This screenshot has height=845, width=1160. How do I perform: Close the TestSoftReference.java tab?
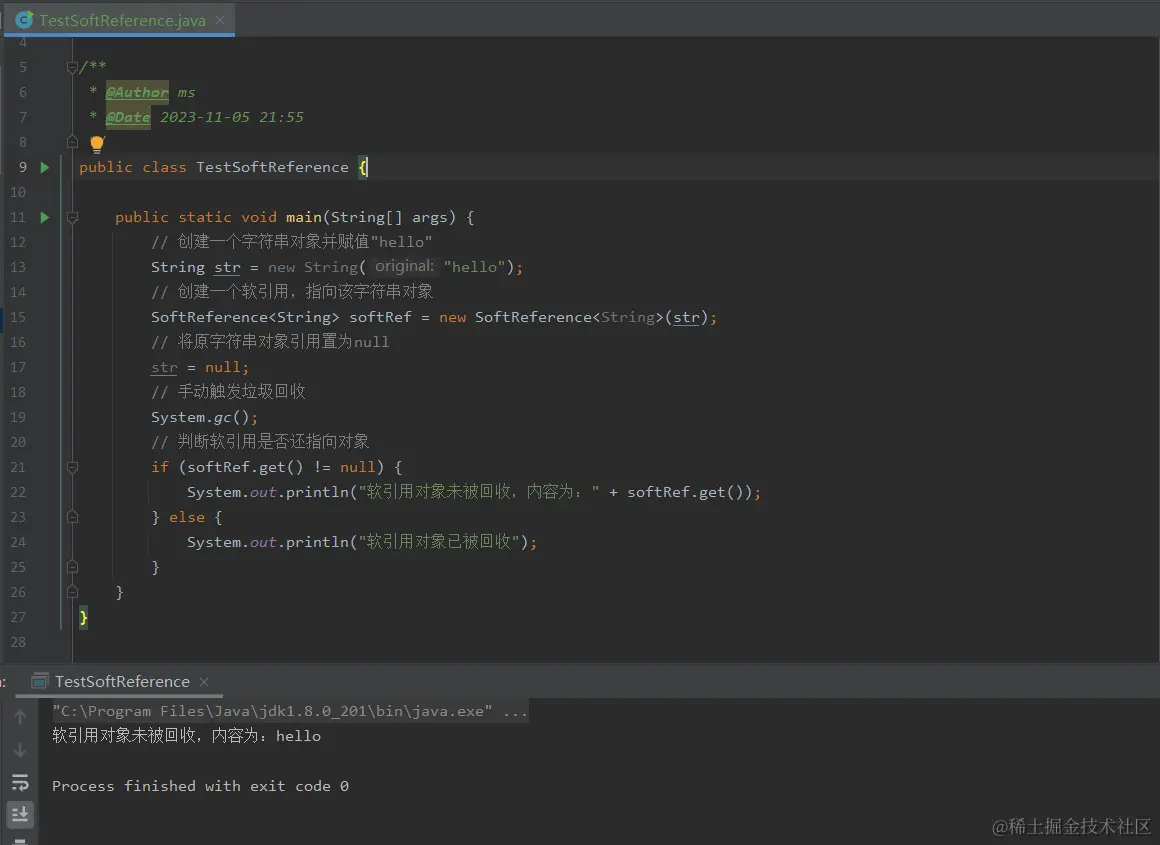[x=220, y=20]
